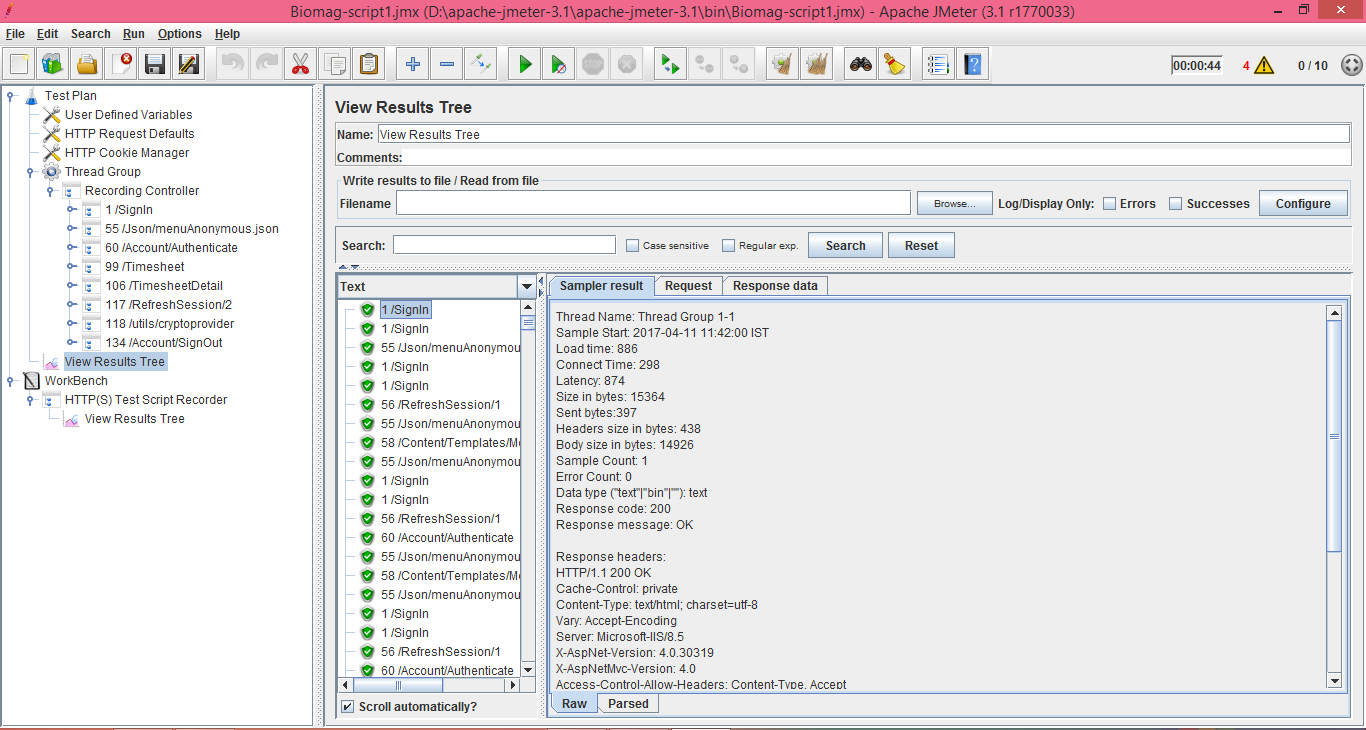
Task: Click the Configure button
Action: coord(1303,203)
